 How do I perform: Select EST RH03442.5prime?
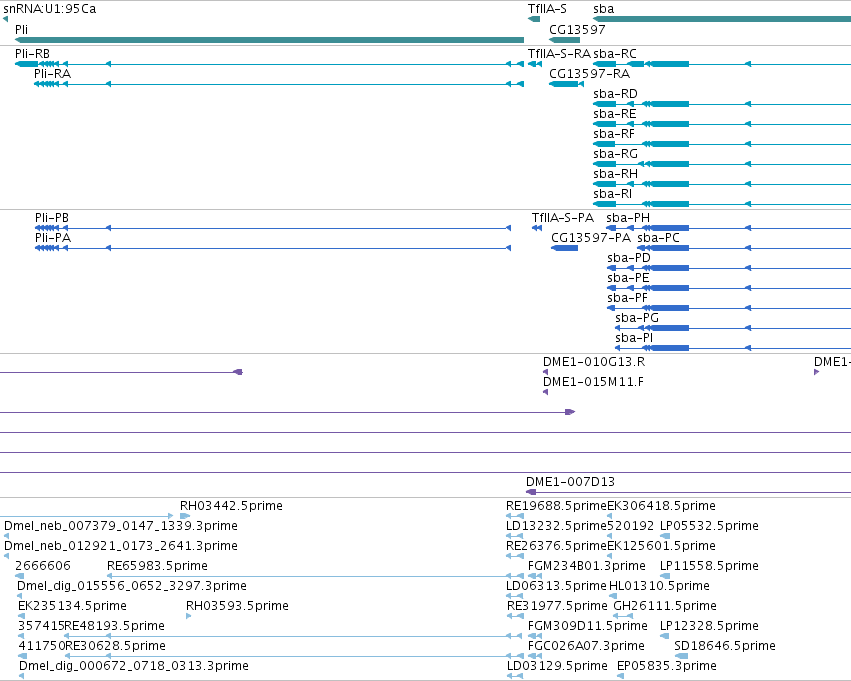tap(185, 516)
